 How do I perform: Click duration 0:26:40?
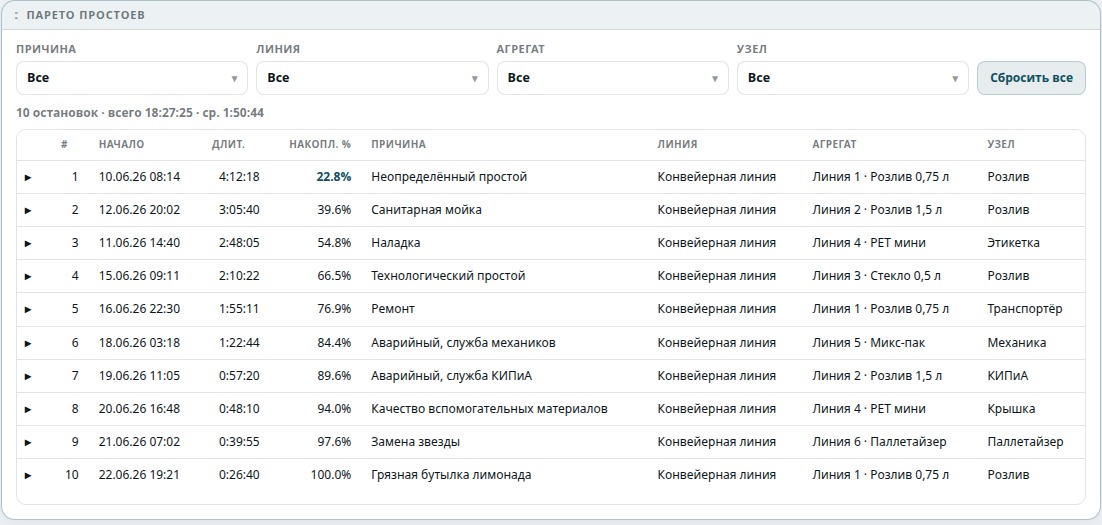point(239,475)
